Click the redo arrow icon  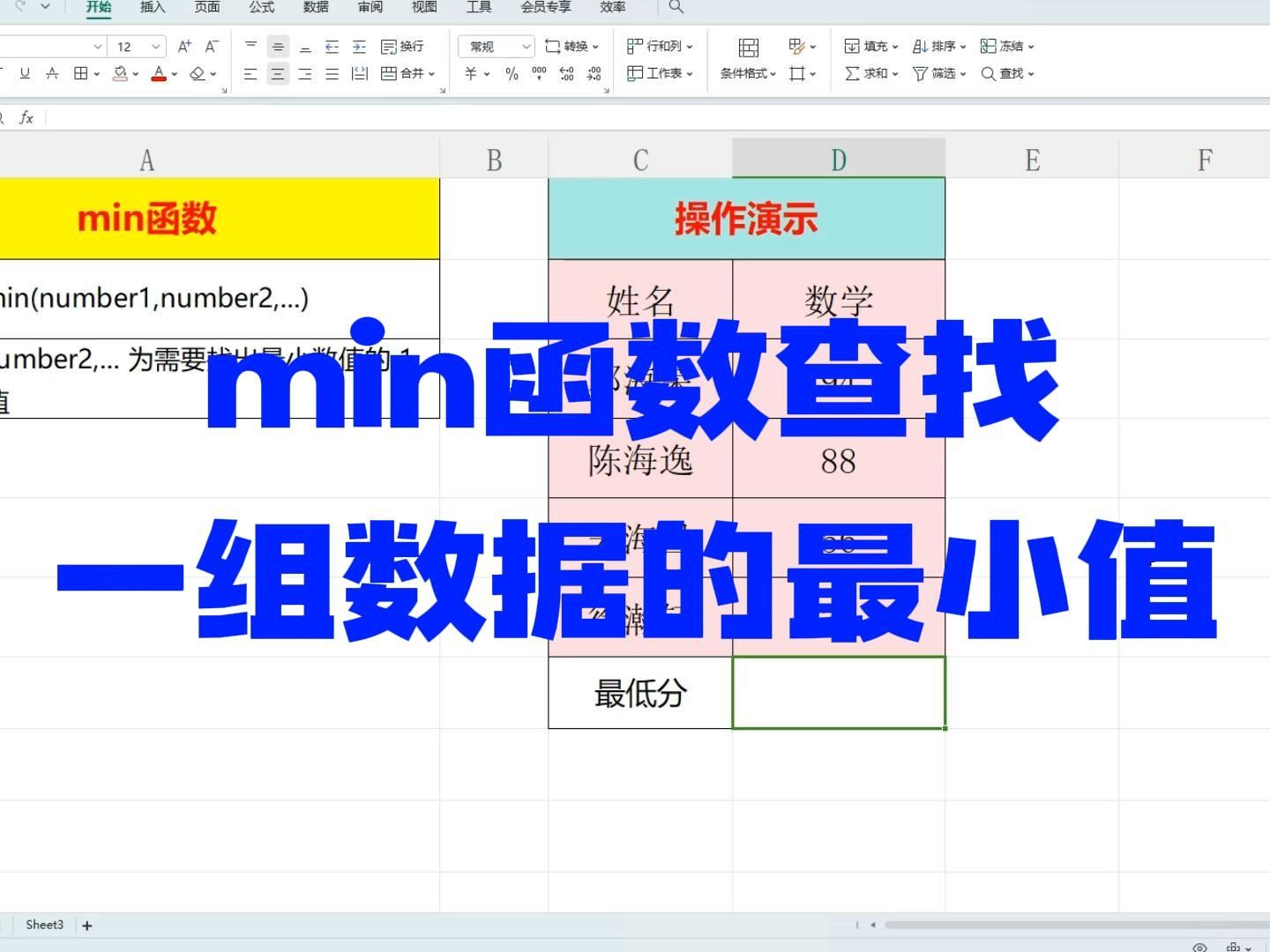coord(19,7)
